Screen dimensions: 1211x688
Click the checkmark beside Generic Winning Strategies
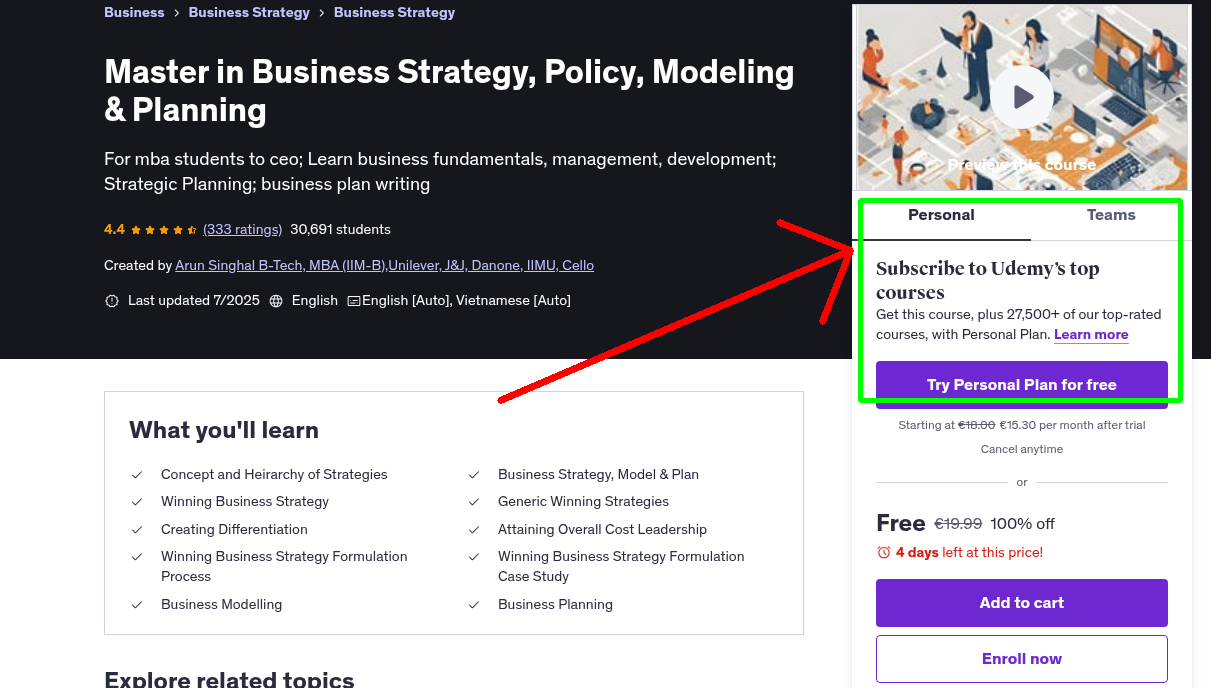(474, 501)
